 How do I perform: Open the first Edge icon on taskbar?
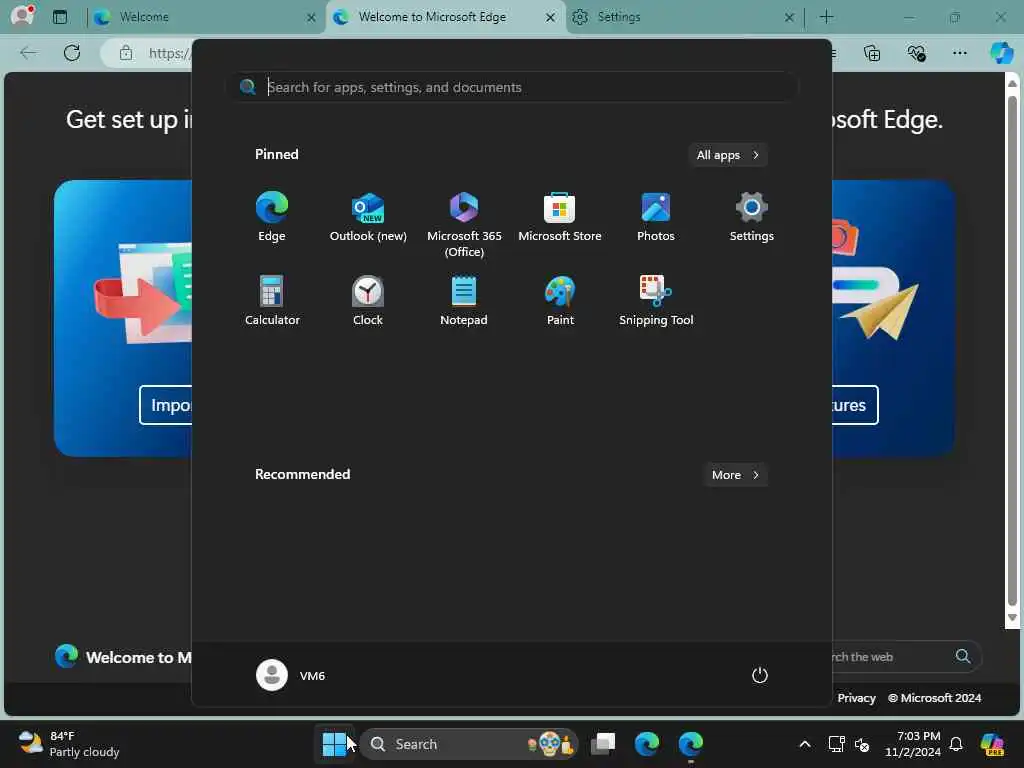647,744
